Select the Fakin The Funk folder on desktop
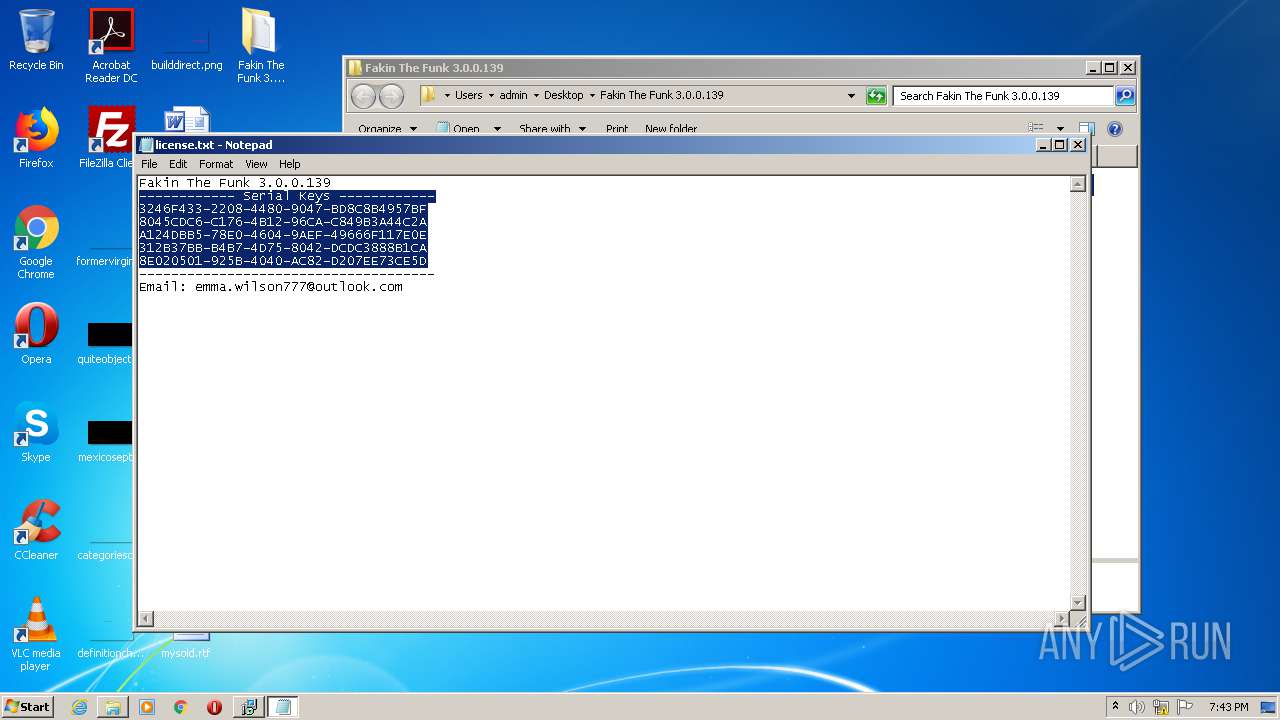This screenshot has width=1280, height=720. click(x=260, y=46)
